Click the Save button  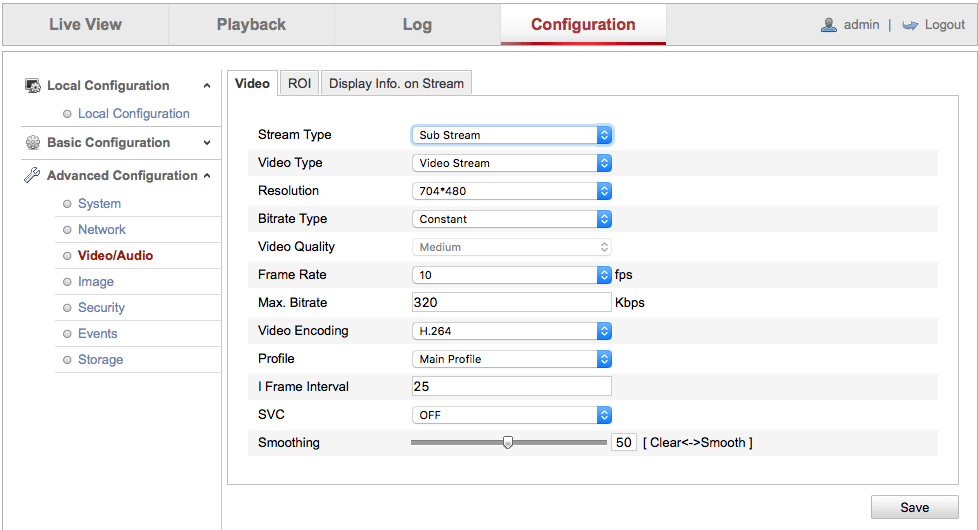pos(914,508)
